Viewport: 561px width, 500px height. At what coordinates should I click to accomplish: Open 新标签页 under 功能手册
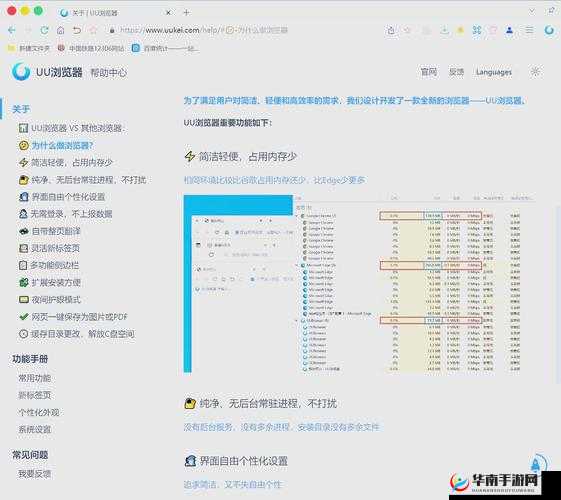34,395
